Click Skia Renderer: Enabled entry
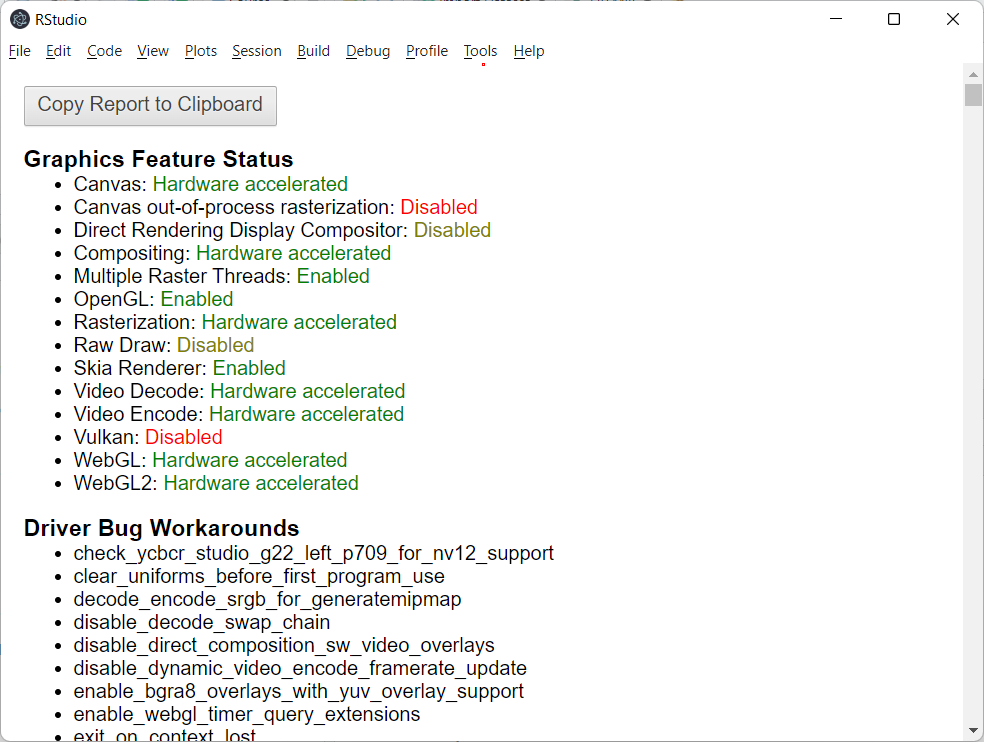This screenshot has height=742, width=984. tap(179, 368)
